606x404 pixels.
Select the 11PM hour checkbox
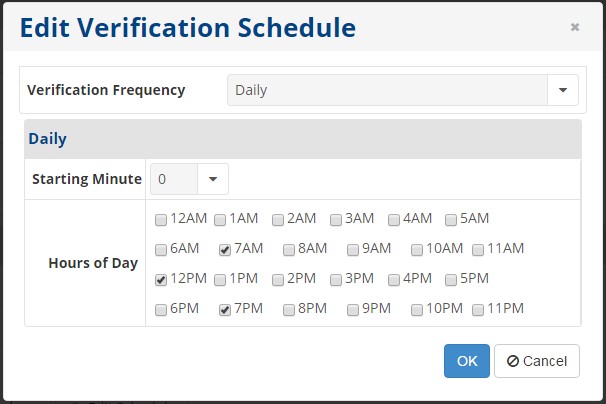pos(478,310)
